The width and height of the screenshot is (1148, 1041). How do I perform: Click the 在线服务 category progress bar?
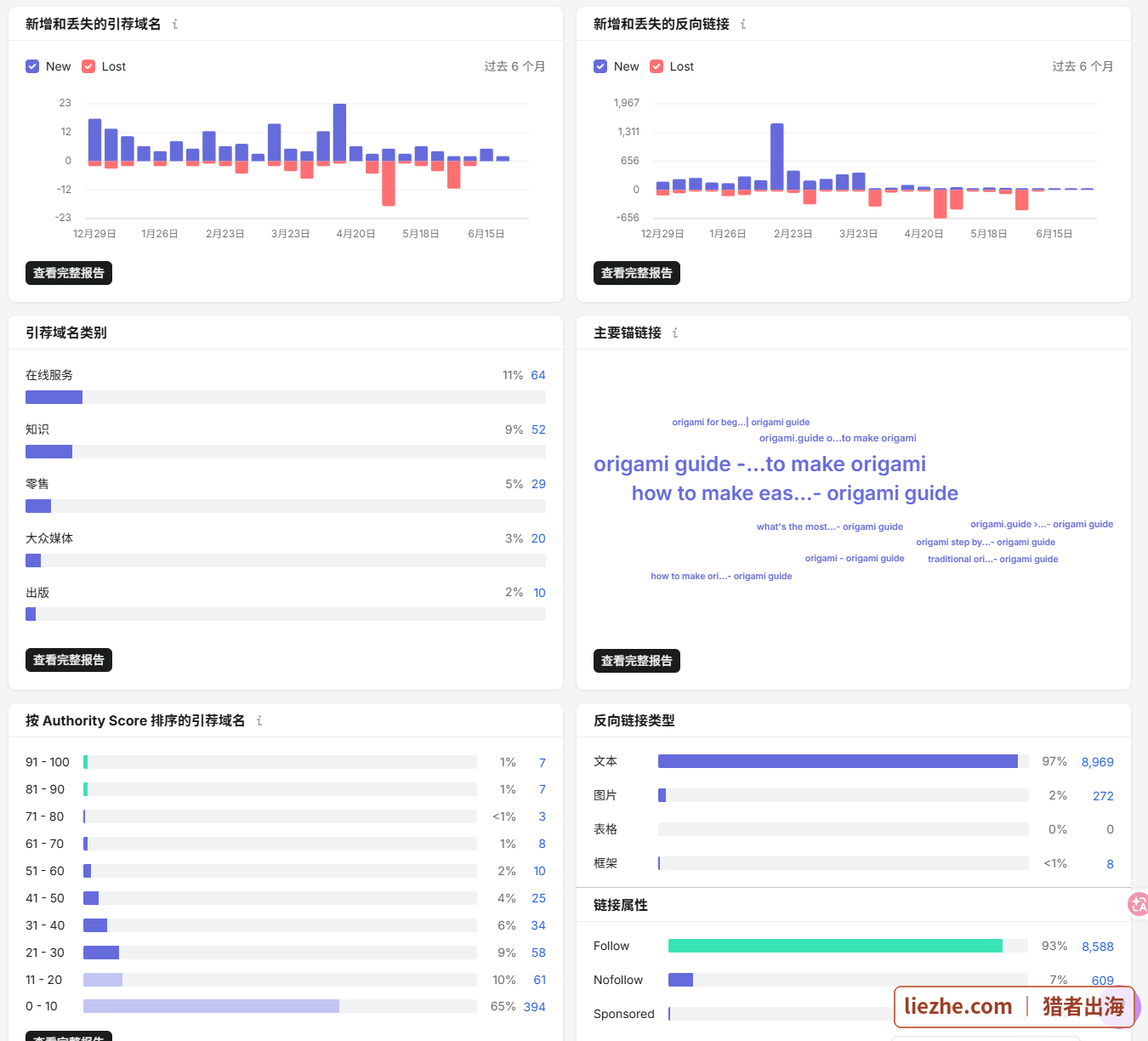coord(286,397)
